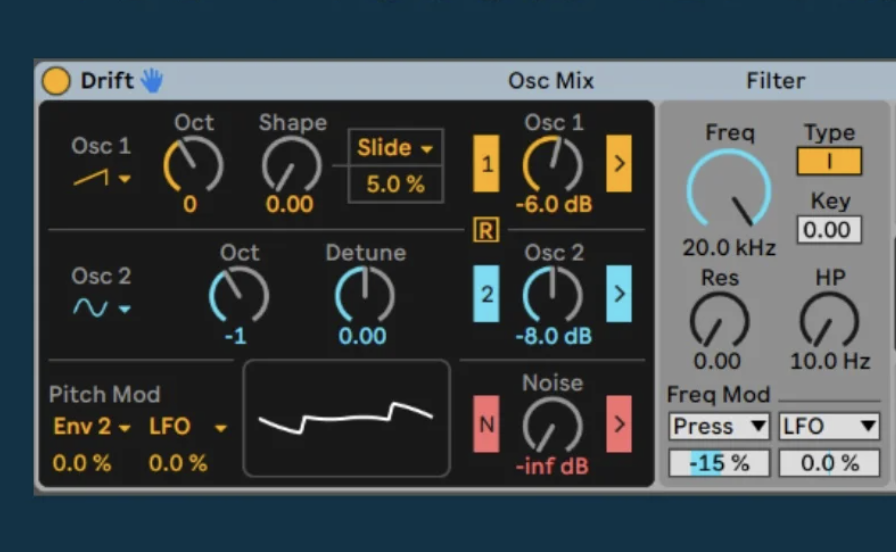
Task: Select Pitch Mod LFO amount 0.0 %
Action: (178, 463)
